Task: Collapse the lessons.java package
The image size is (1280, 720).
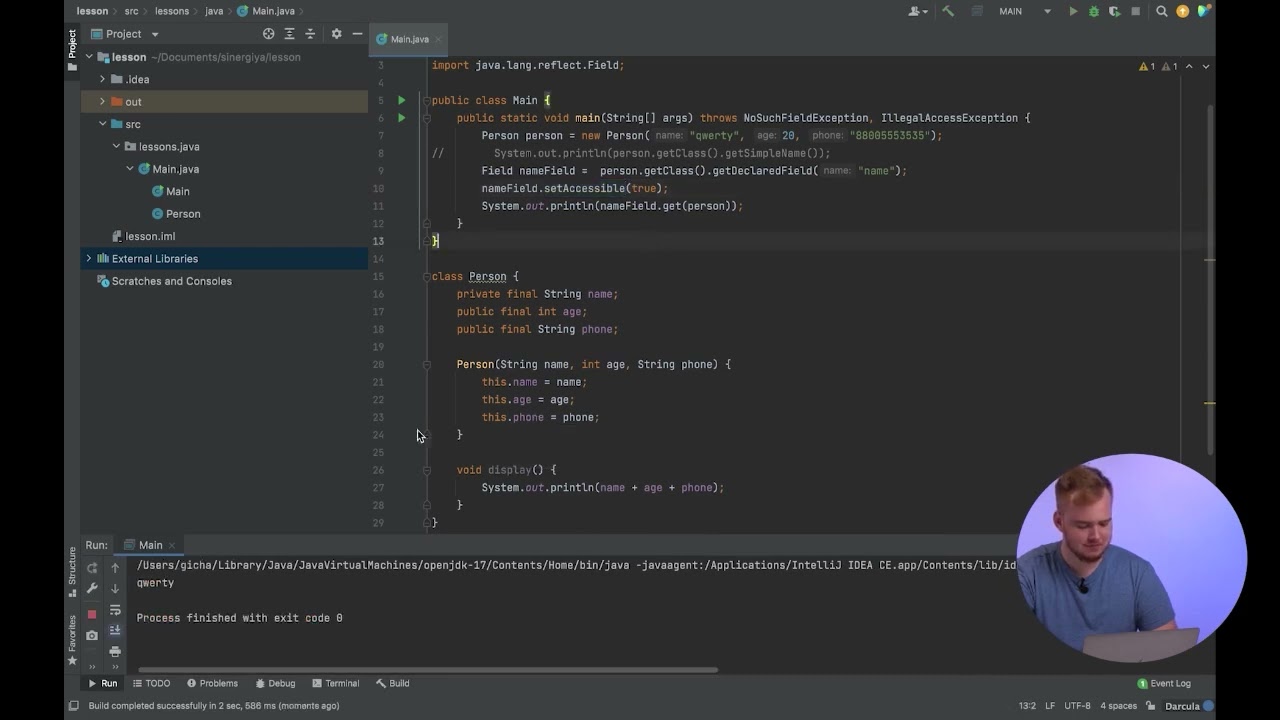Action: (116, 146)
